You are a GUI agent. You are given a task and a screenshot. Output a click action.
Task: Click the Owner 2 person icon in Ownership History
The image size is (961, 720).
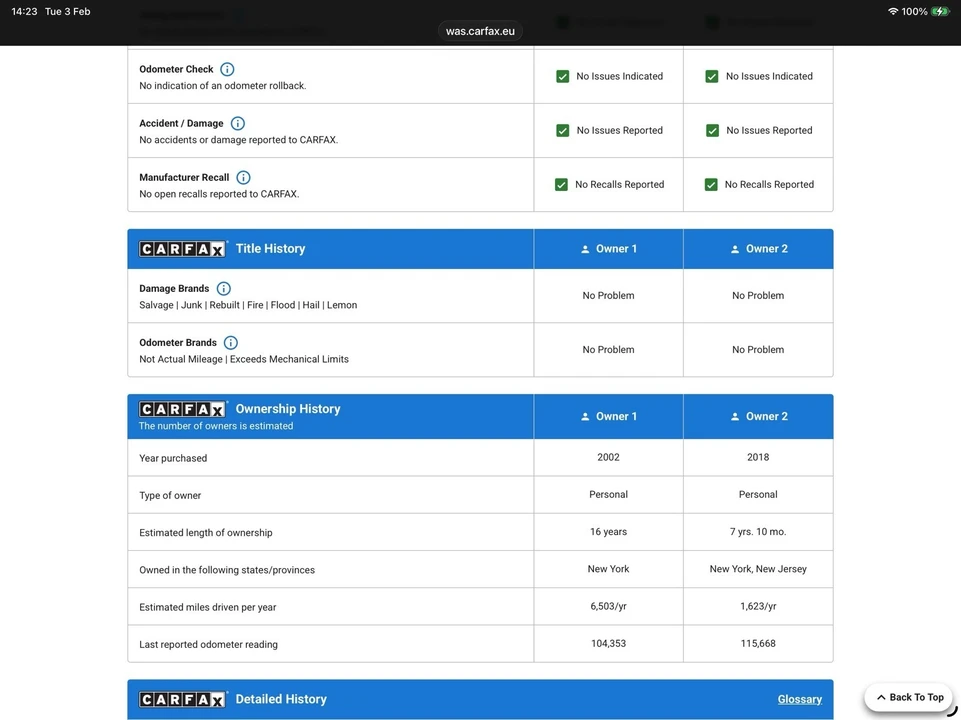[735, 417]
